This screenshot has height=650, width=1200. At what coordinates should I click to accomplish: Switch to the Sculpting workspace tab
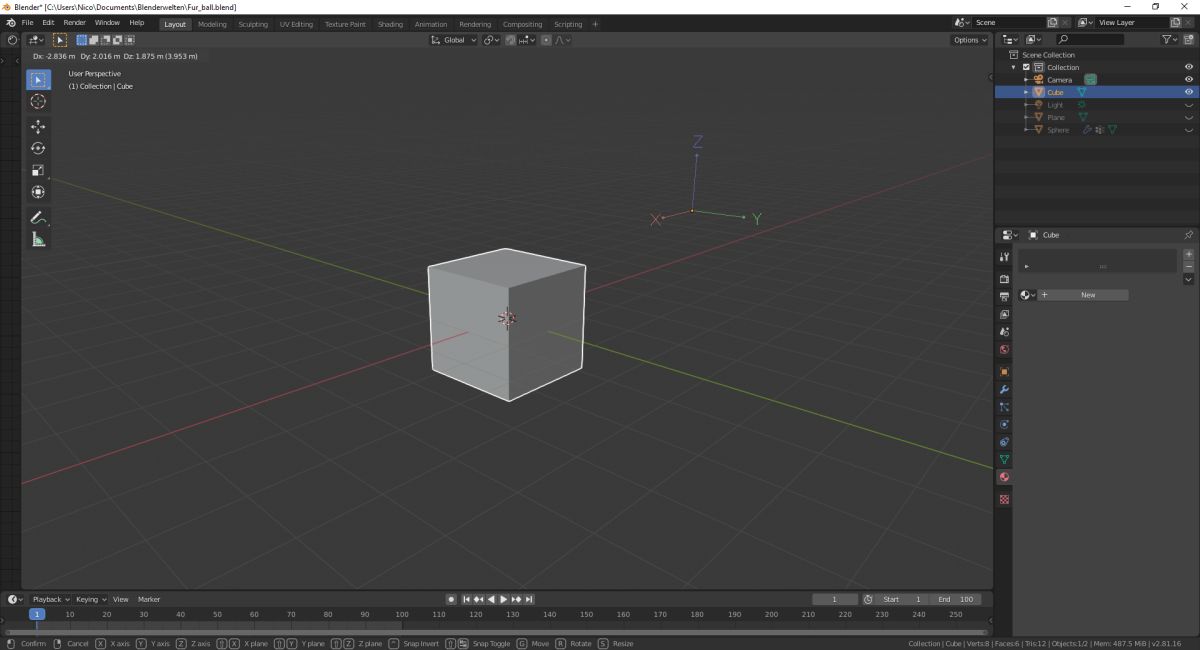tap(253, 24)
